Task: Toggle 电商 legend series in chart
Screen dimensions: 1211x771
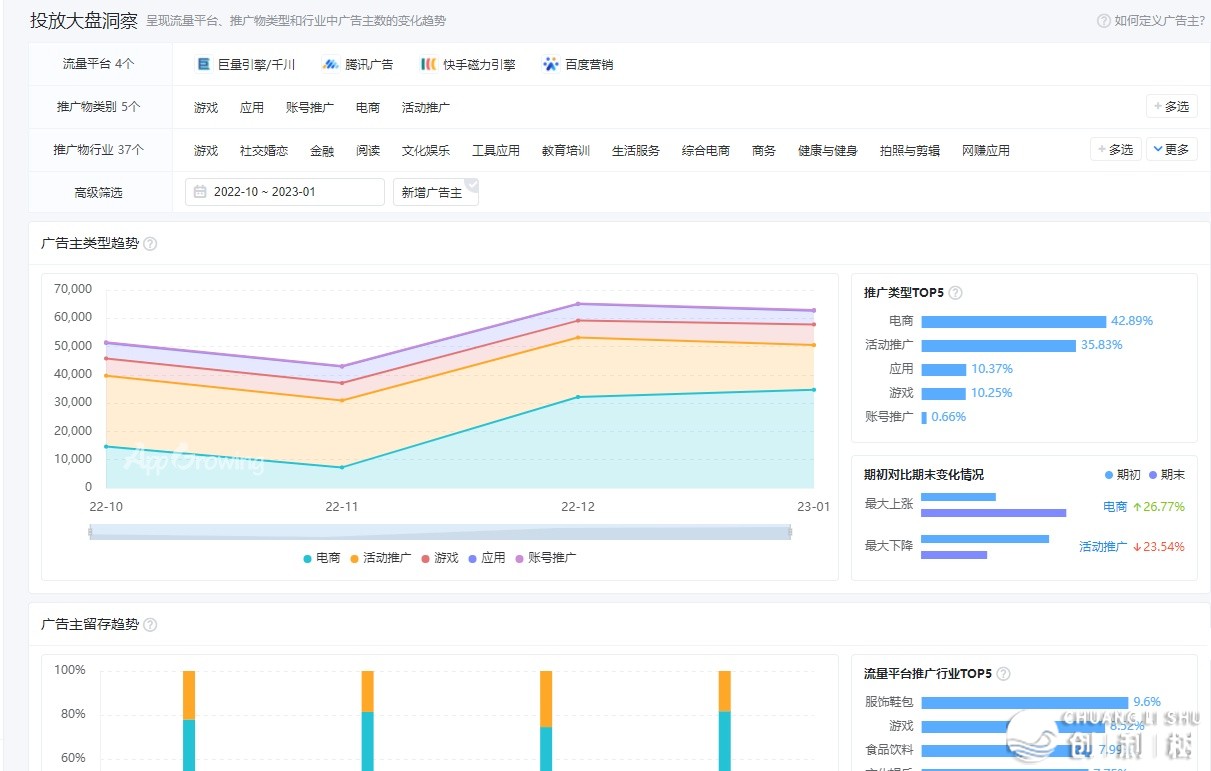Action: tap(322, 558)
